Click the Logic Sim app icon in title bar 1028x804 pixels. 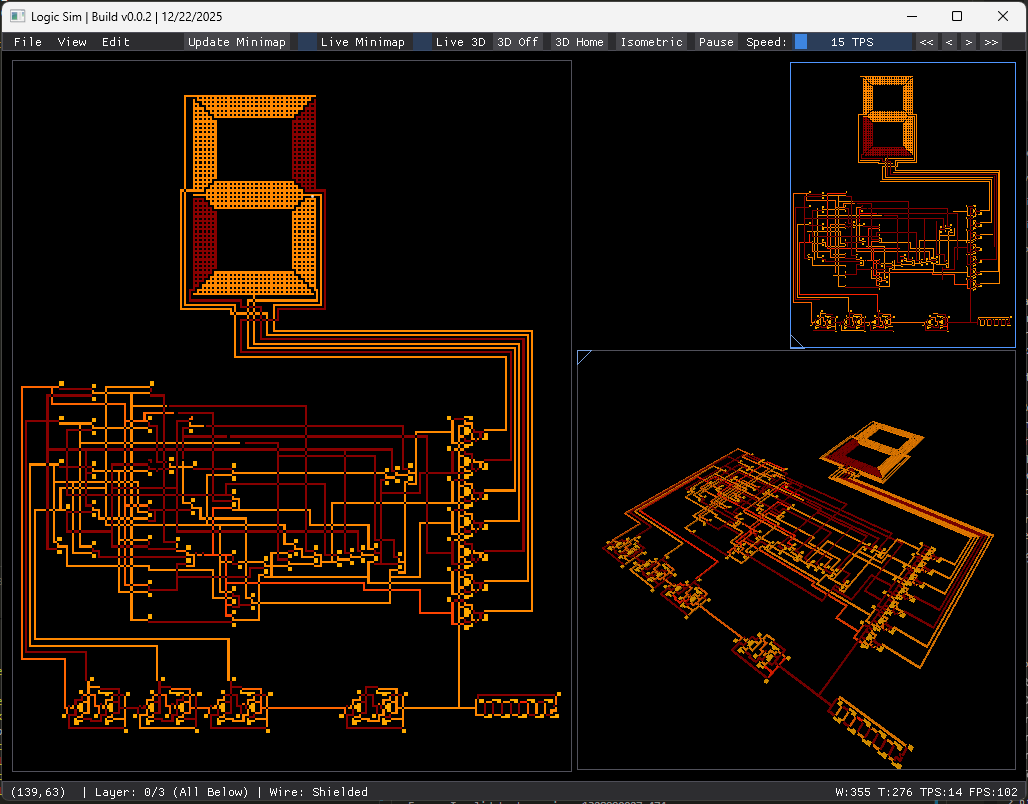point(17,17)
